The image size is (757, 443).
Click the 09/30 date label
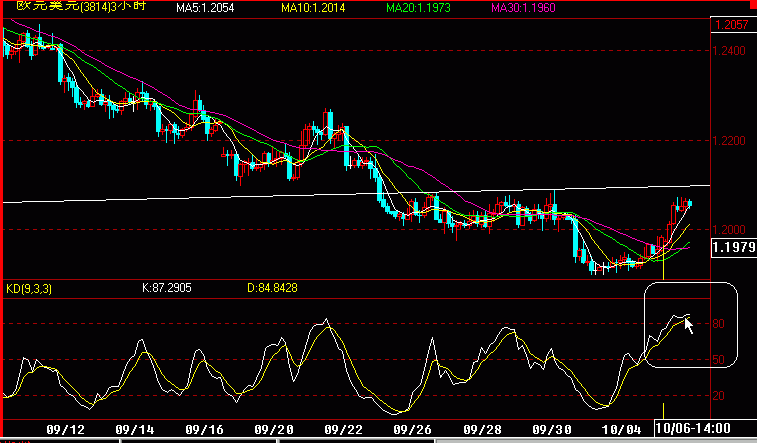click(552, 429)
